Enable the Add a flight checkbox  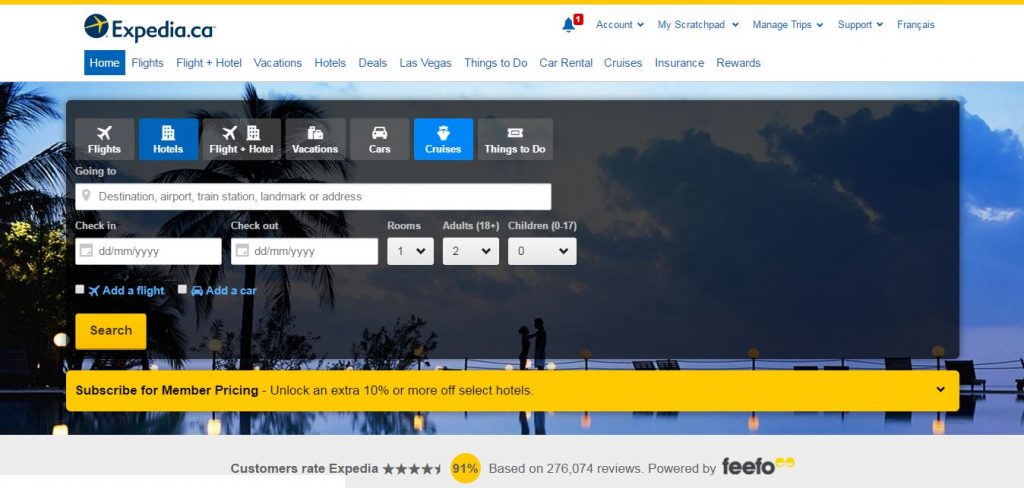click(x=80, y=289)
